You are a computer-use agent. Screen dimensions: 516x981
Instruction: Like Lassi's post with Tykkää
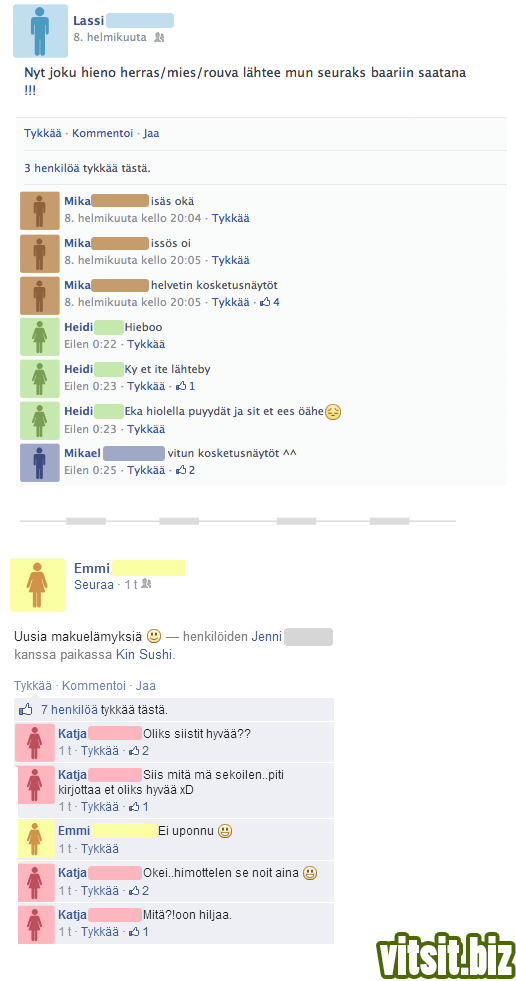click(x=43, y=133)
